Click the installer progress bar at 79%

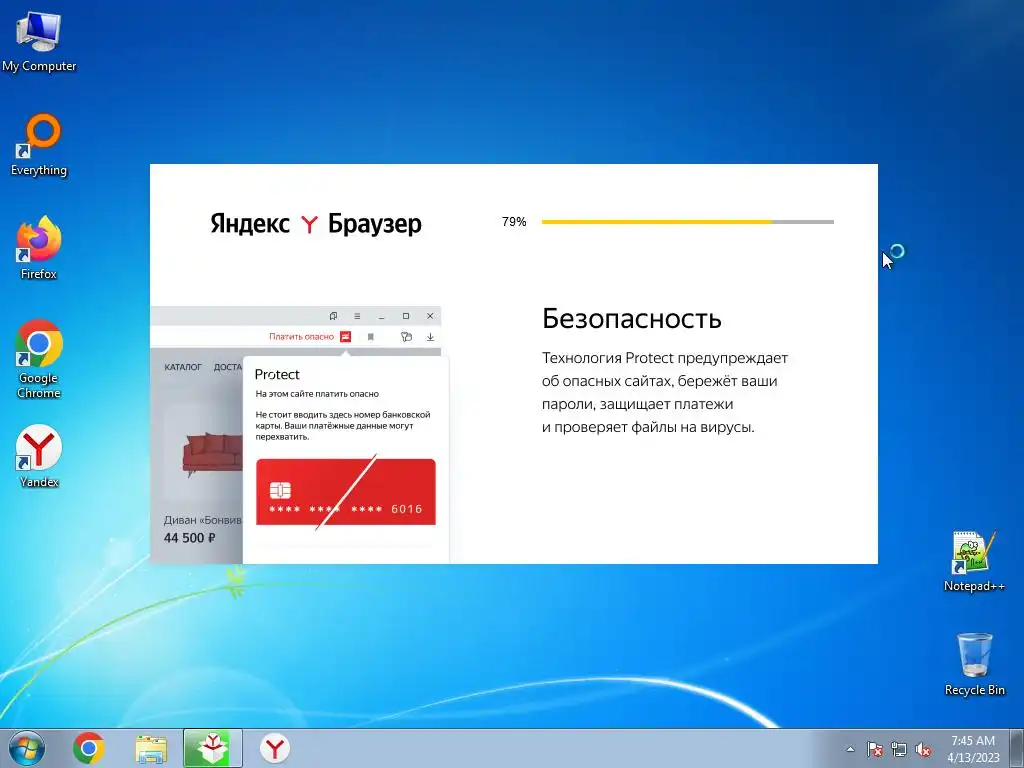[x=688, y=222]
